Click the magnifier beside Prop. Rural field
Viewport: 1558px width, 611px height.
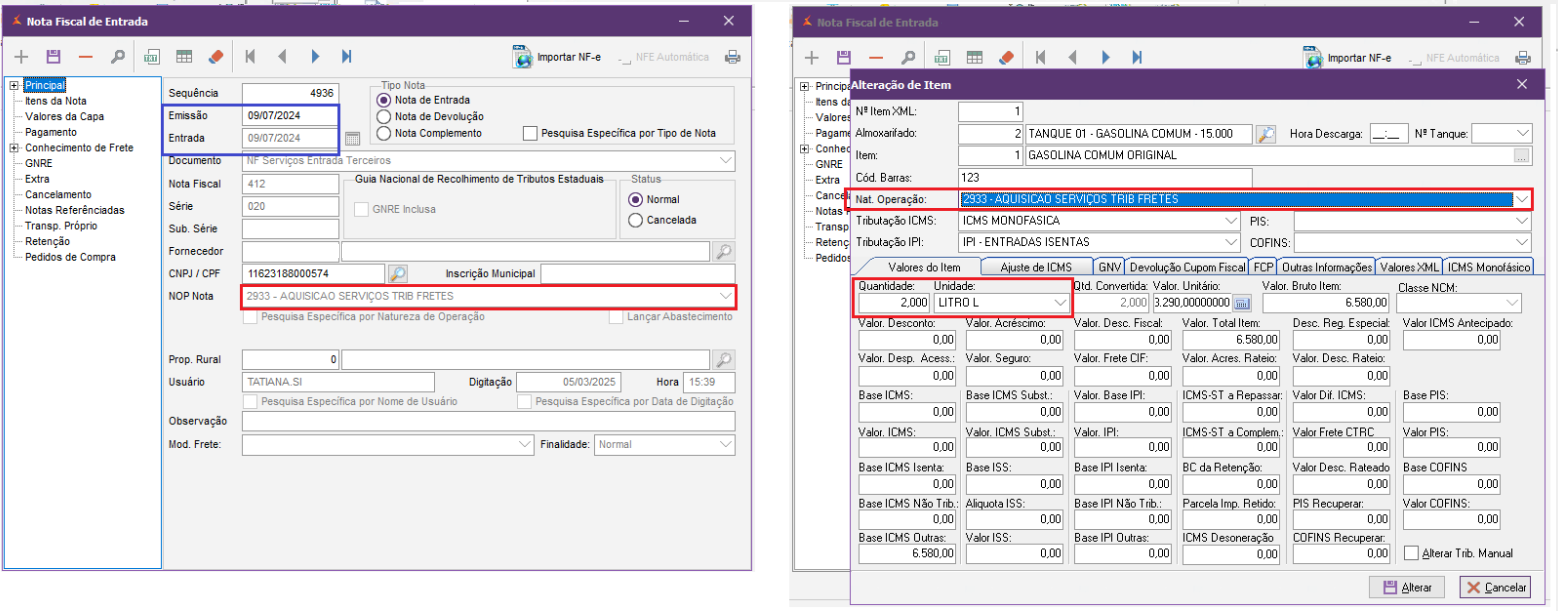click(x=724, y=359)
